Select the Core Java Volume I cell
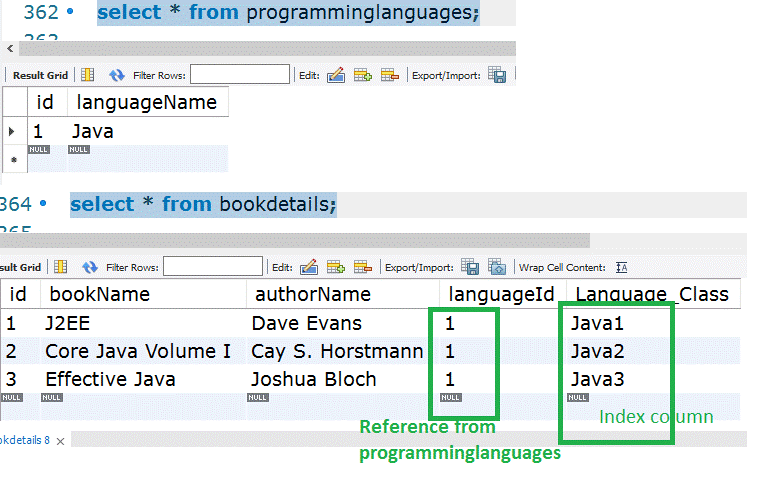The image size is (775, 488). pyautogui.click(x=143, y=352)
